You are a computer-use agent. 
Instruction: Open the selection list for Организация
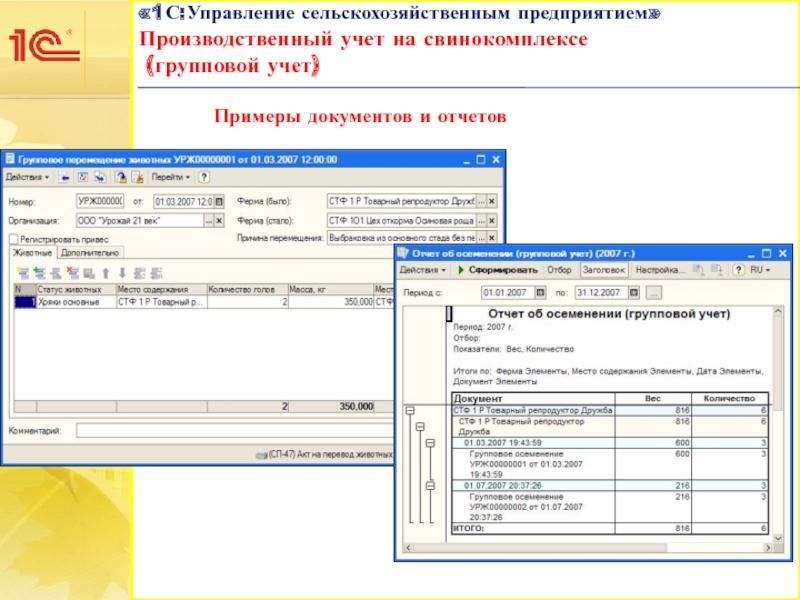click(x=209, y=221)
